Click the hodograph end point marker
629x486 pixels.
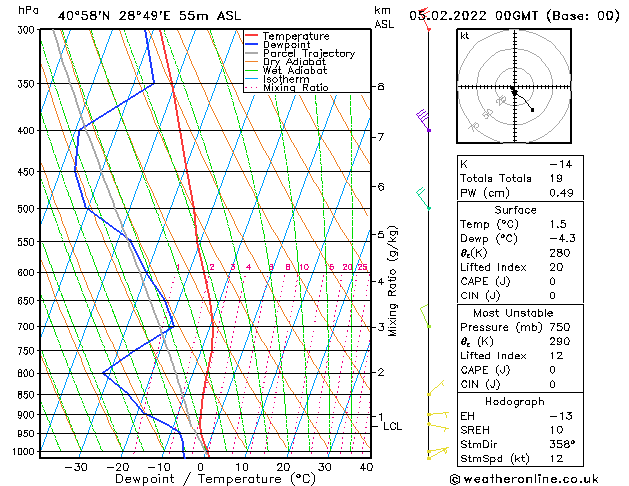pos(532,110)
